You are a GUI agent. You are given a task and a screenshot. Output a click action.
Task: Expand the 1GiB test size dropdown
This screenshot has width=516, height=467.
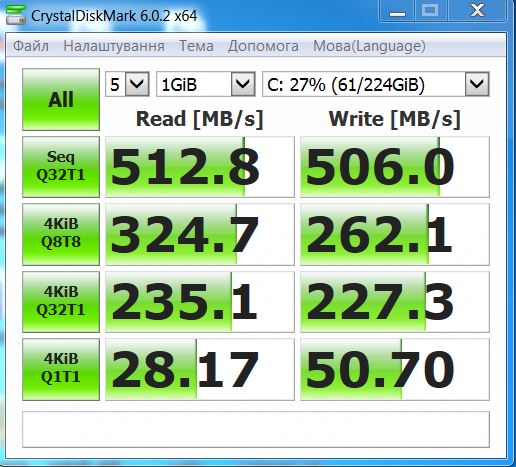tap(206, 84)
